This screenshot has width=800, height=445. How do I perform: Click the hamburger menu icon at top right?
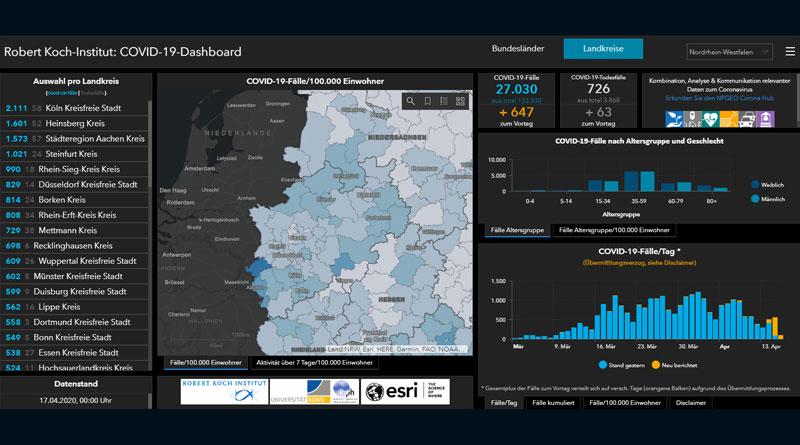(789, 51)
